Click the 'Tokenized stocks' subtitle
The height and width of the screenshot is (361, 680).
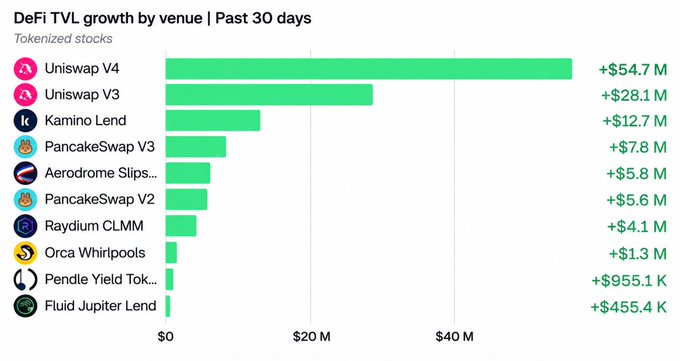coord(63,39)
